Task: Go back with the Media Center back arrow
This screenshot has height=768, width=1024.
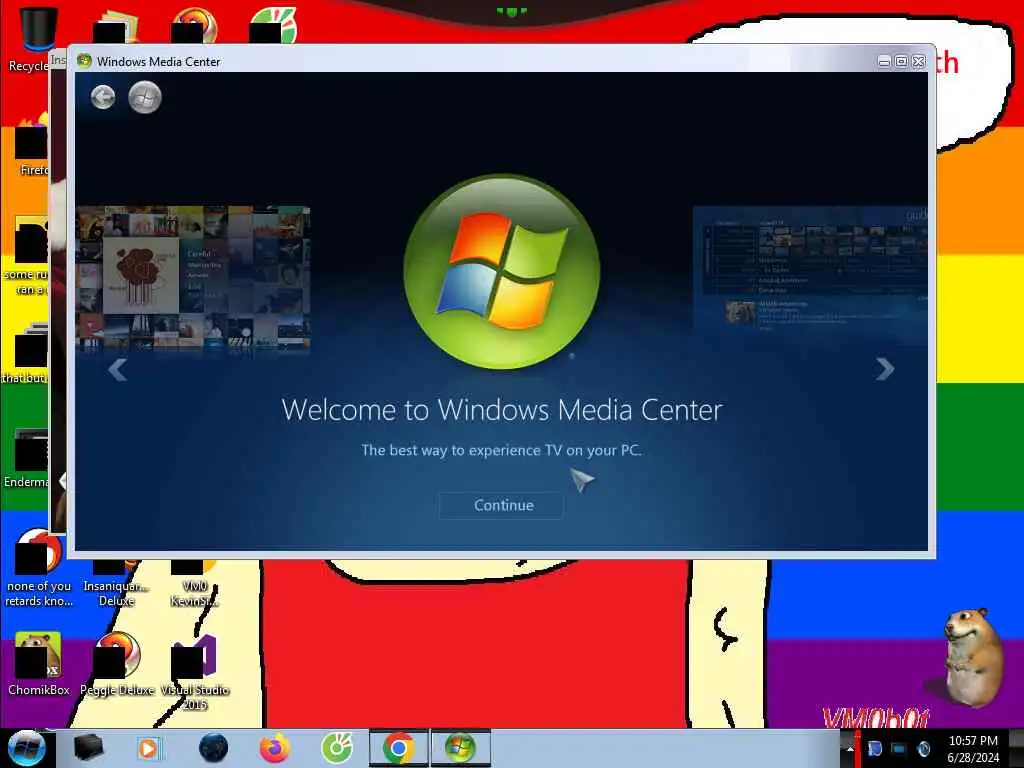Action: pyautogui.click(x=103, y=98)
